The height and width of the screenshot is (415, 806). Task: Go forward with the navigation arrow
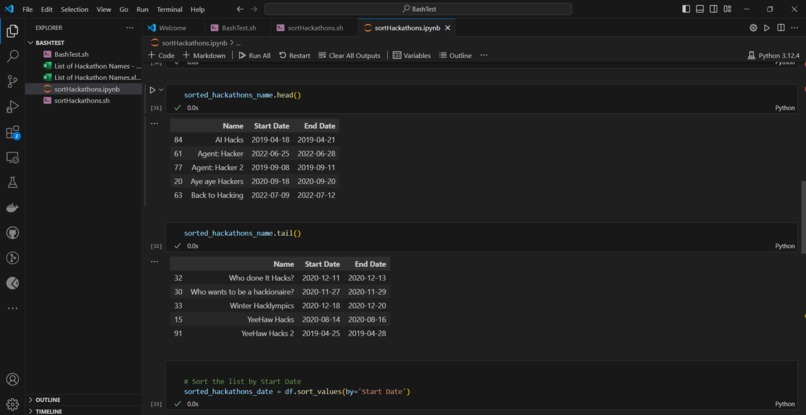coord(253,9)
